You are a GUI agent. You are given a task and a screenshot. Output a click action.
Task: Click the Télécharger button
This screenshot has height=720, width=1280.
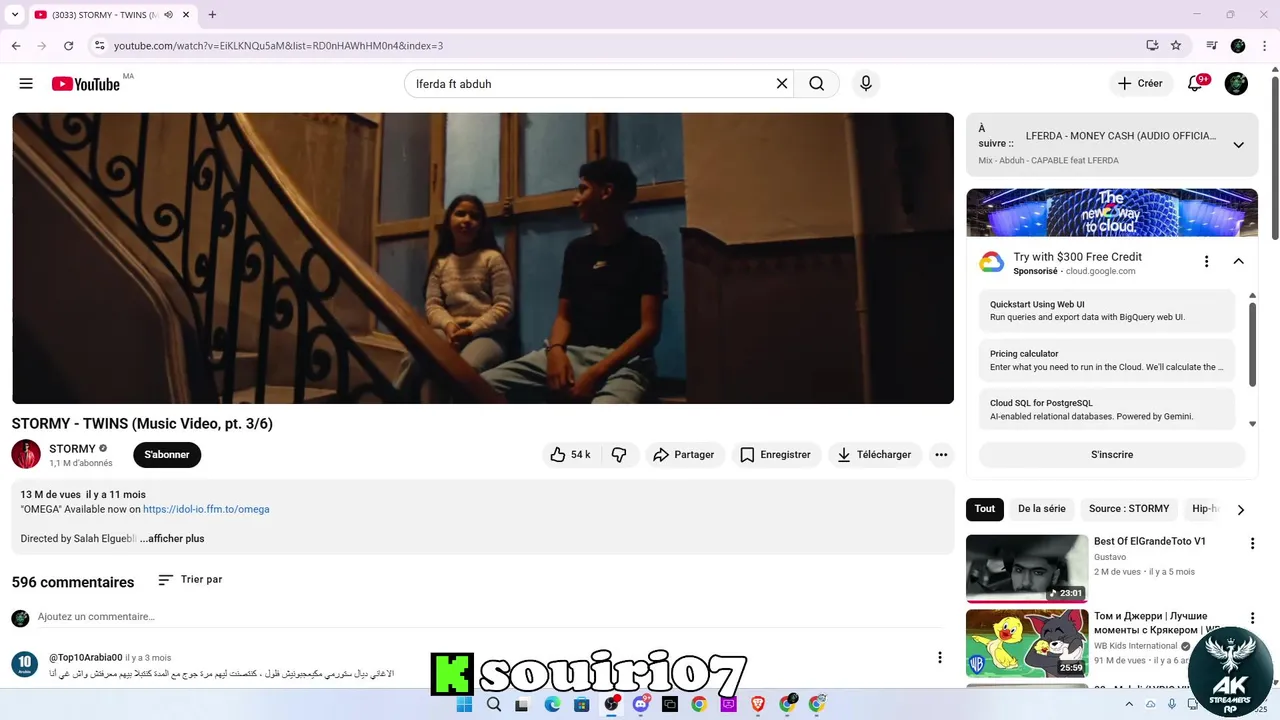[875, 455]
